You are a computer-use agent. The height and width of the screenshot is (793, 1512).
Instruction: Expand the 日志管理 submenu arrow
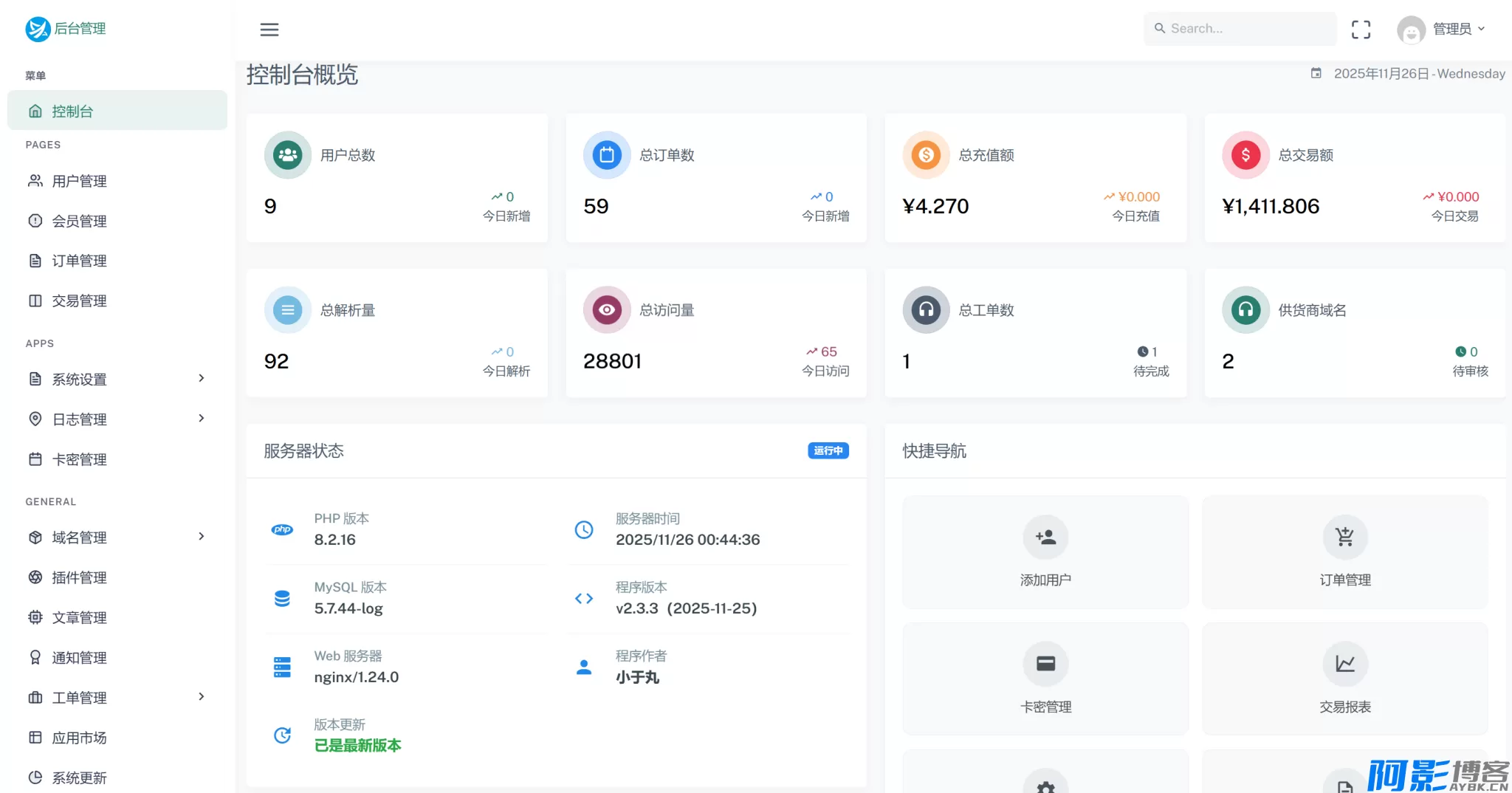click(201, 419)
